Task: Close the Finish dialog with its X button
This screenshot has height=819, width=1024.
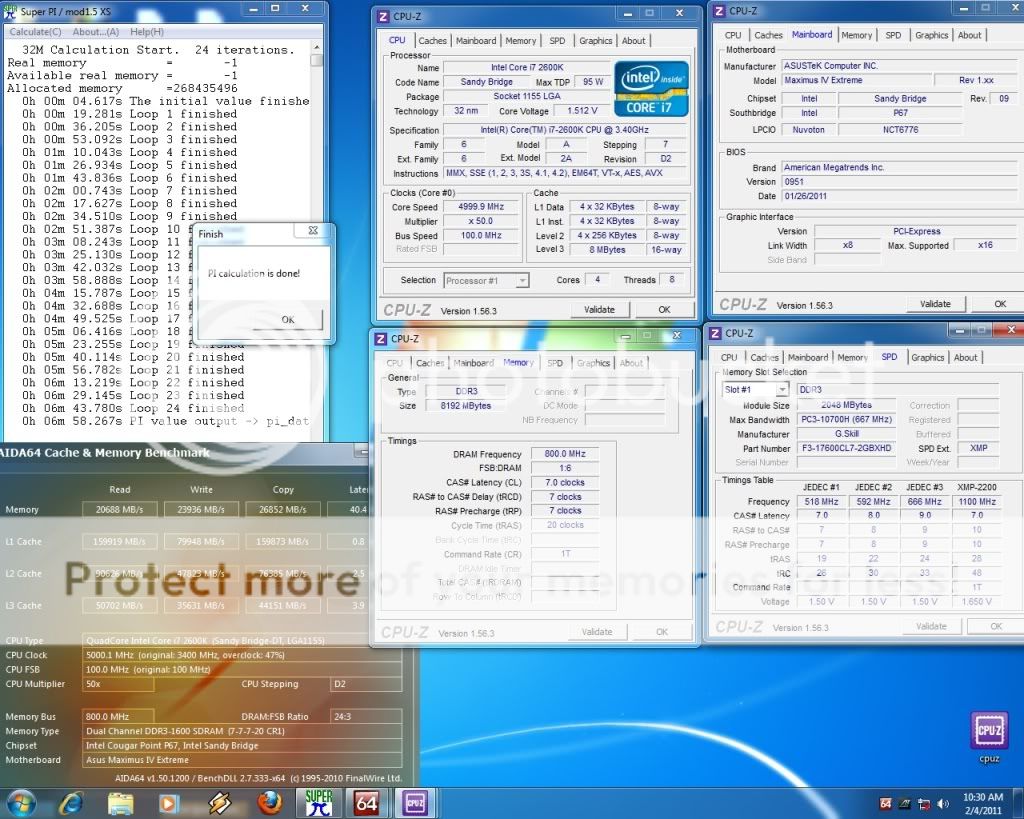Action: [x=313, y=231]
